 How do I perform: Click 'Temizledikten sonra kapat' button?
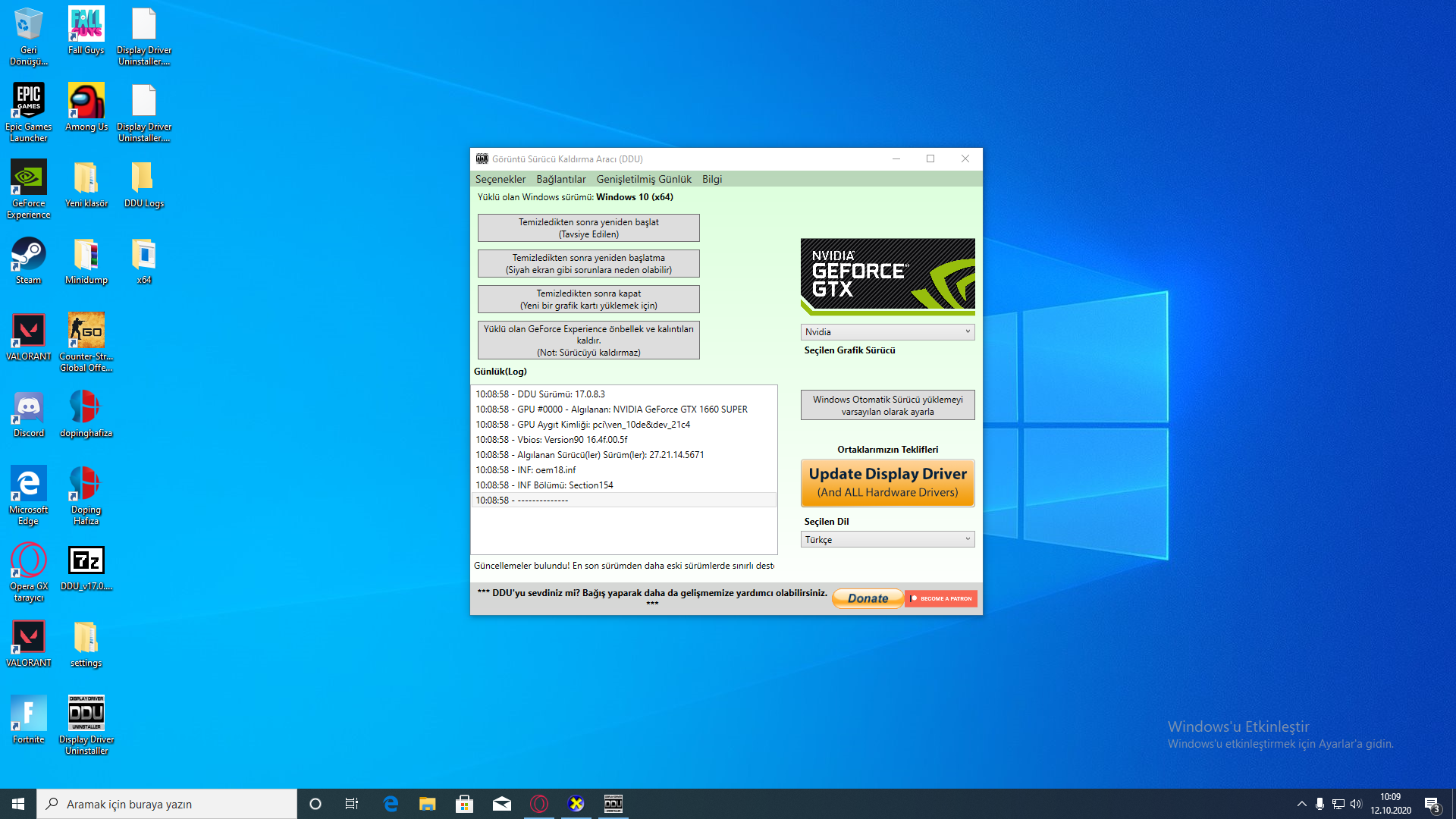point(588,300)
